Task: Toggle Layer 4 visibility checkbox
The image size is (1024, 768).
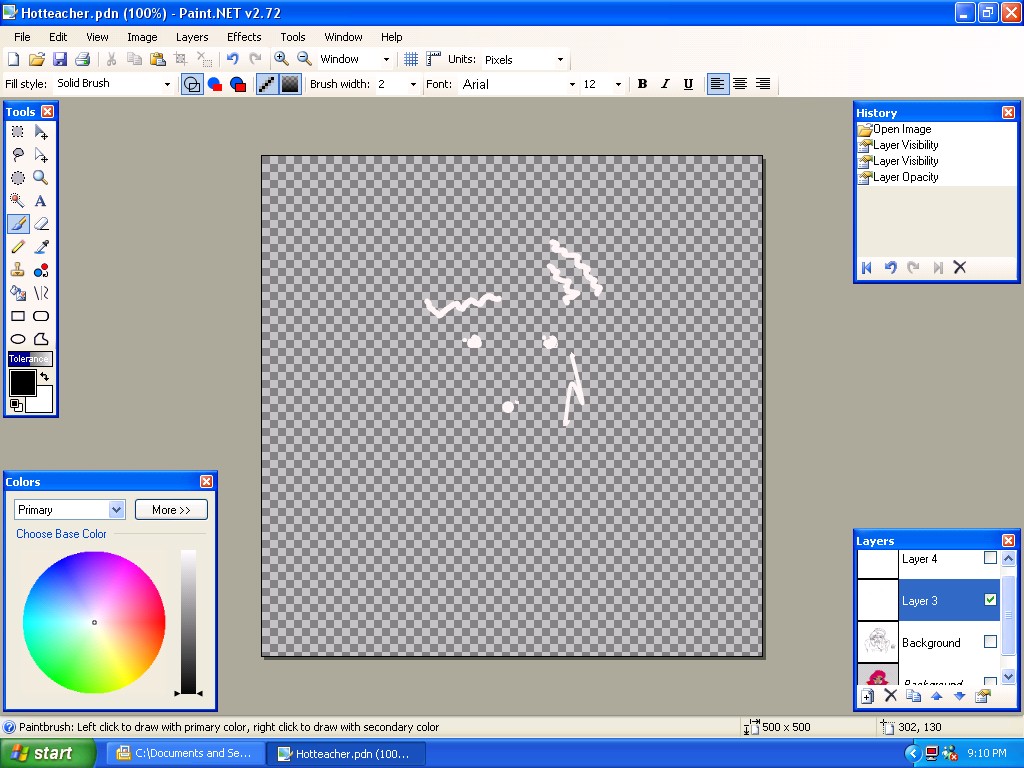Action: 990,558
